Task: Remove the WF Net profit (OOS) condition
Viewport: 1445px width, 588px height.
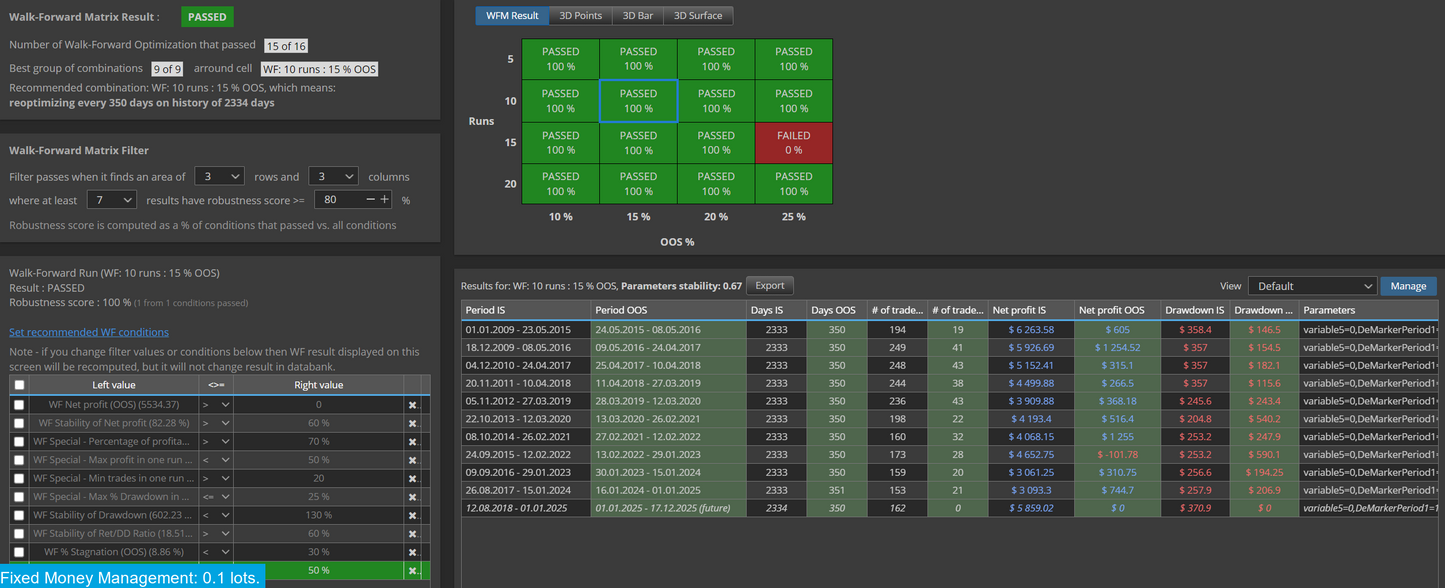Action: click(x=412, y=405)
